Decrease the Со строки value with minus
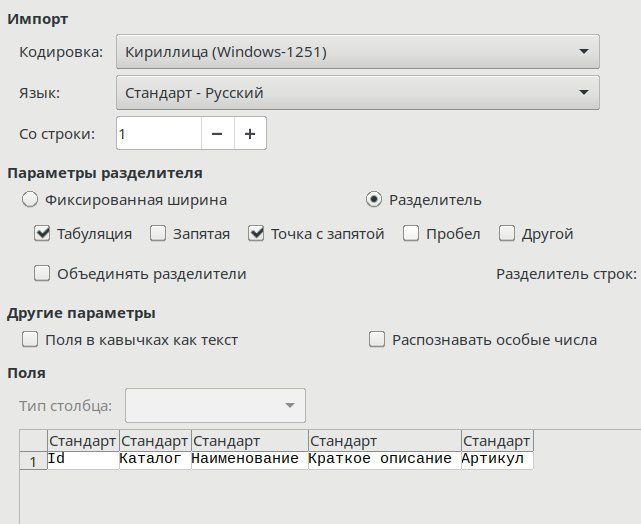Screen dimensions: 641x524 point(217,134)
